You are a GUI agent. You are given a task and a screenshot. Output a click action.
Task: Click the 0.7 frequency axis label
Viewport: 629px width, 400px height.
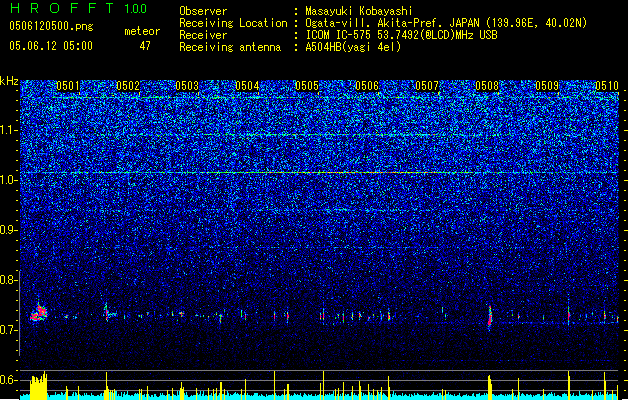[9, 330]
